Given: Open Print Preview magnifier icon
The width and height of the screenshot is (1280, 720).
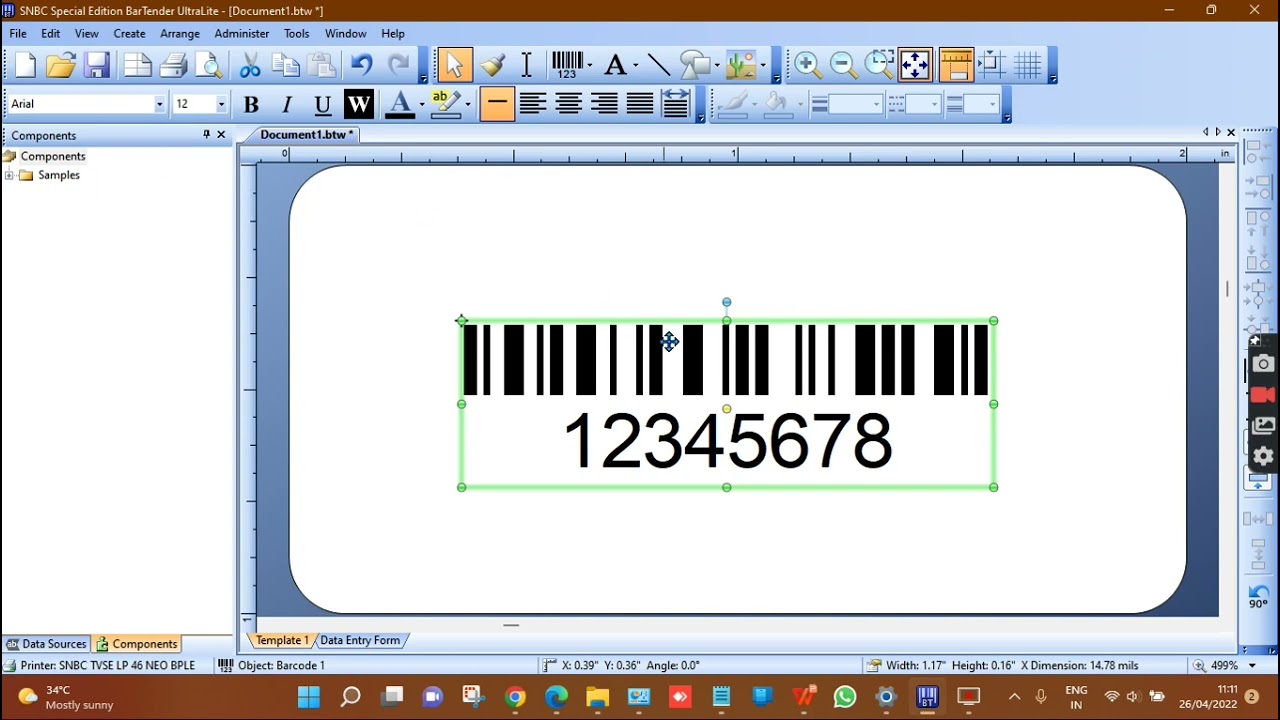Looking at the screenshot, I should point(210,66).
